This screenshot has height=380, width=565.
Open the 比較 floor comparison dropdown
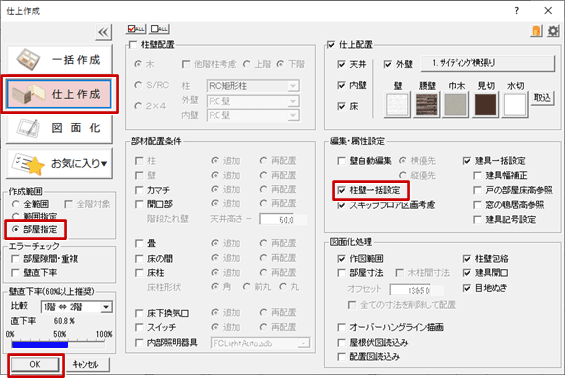click(76, 307)
